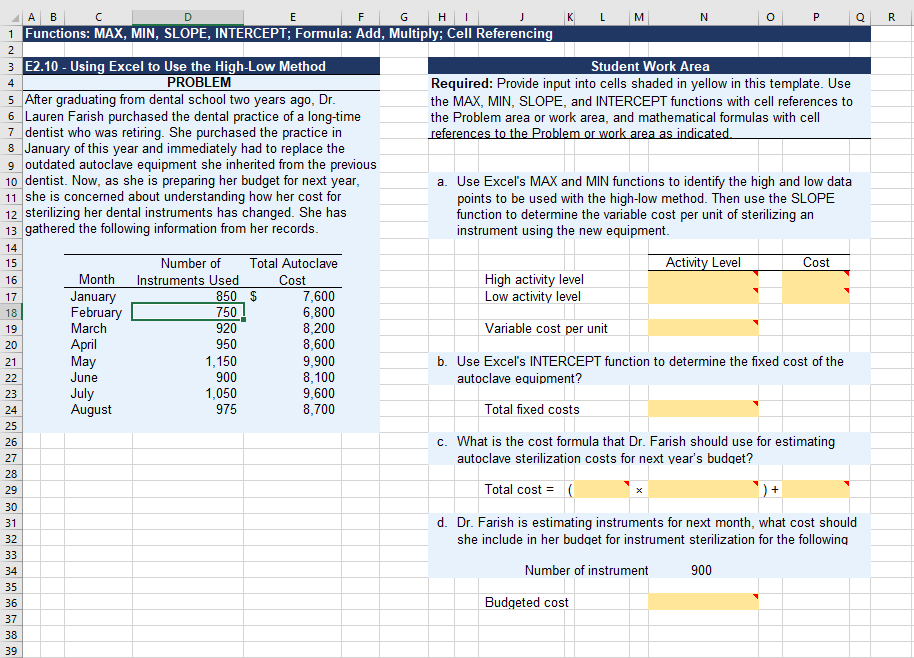Click the Variable cost per unit input cell
This screenshot has height=658, width=914.
[x=700, y=328]
